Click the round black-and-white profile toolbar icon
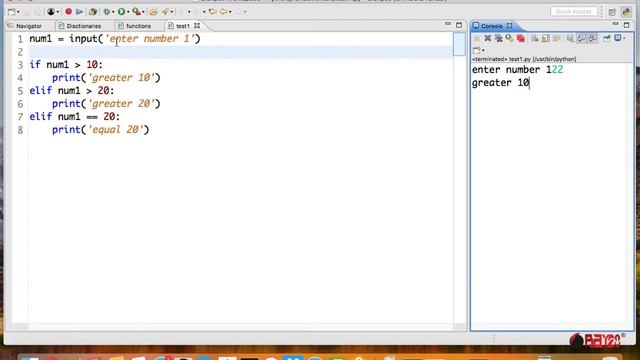Image resolution: width=640 pixels, height=360 pixels. coord(51,12)
